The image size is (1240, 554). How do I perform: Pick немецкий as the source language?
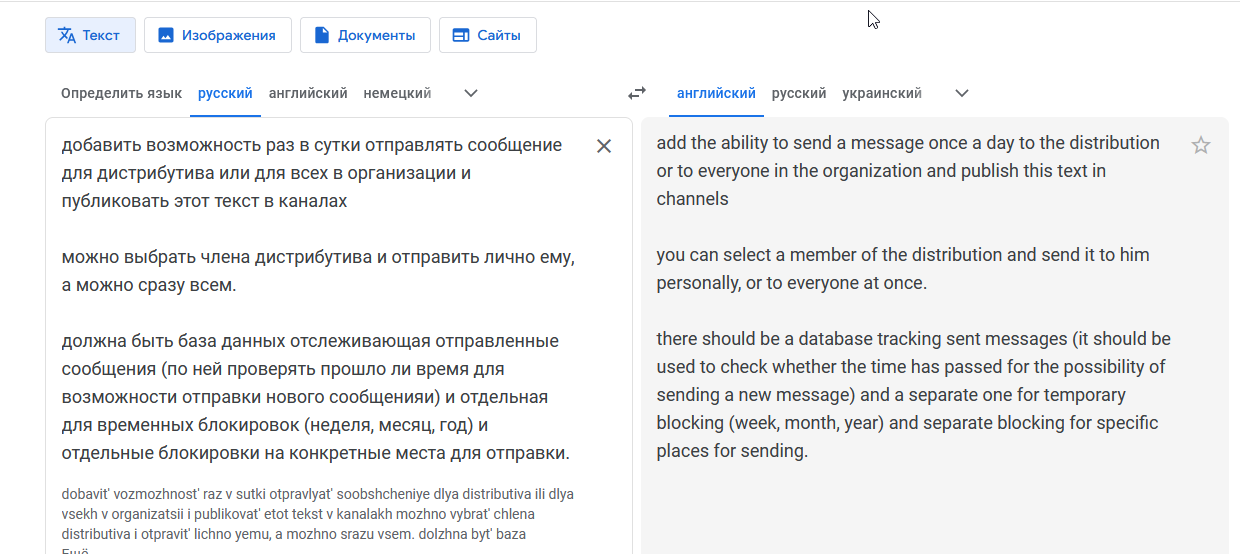397,93
